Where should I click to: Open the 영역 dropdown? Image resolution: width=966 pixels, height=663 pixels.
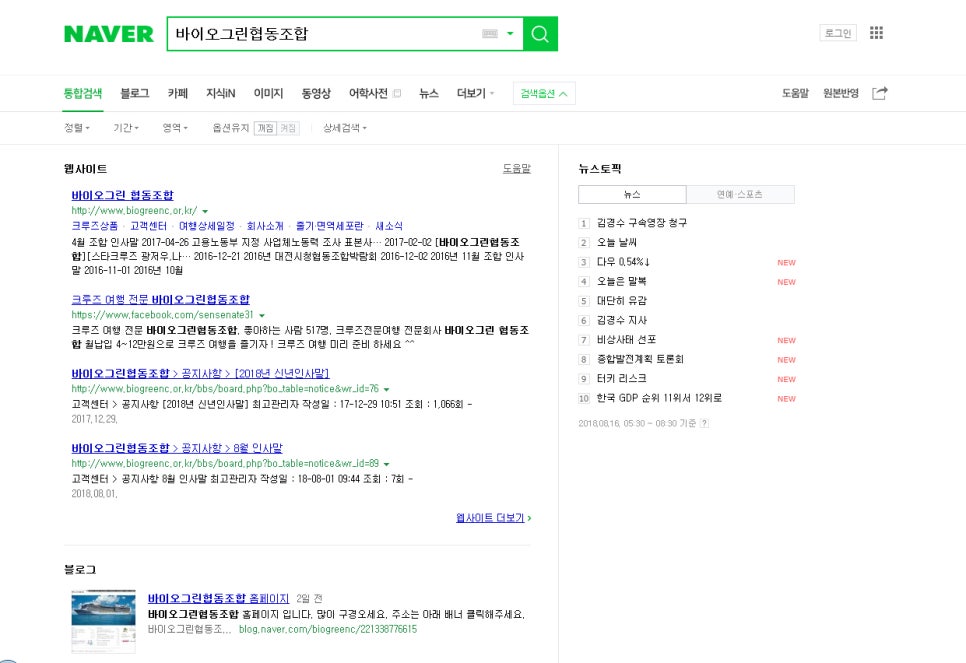click(174, 128)
